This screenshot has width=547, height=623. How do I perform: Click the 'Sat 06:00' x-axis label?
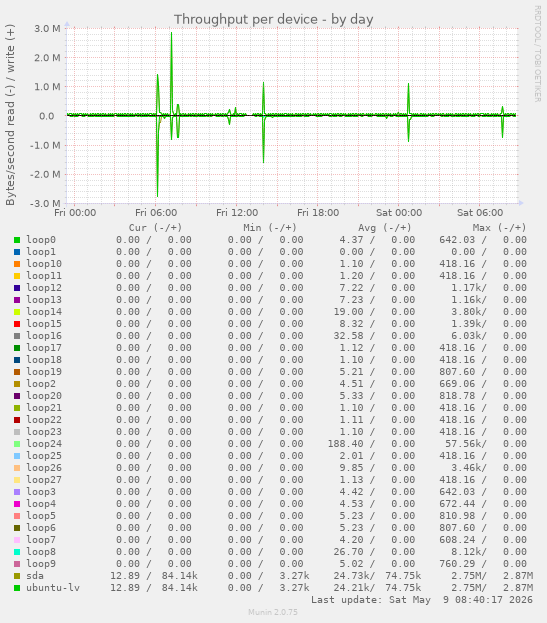[480, 213]
